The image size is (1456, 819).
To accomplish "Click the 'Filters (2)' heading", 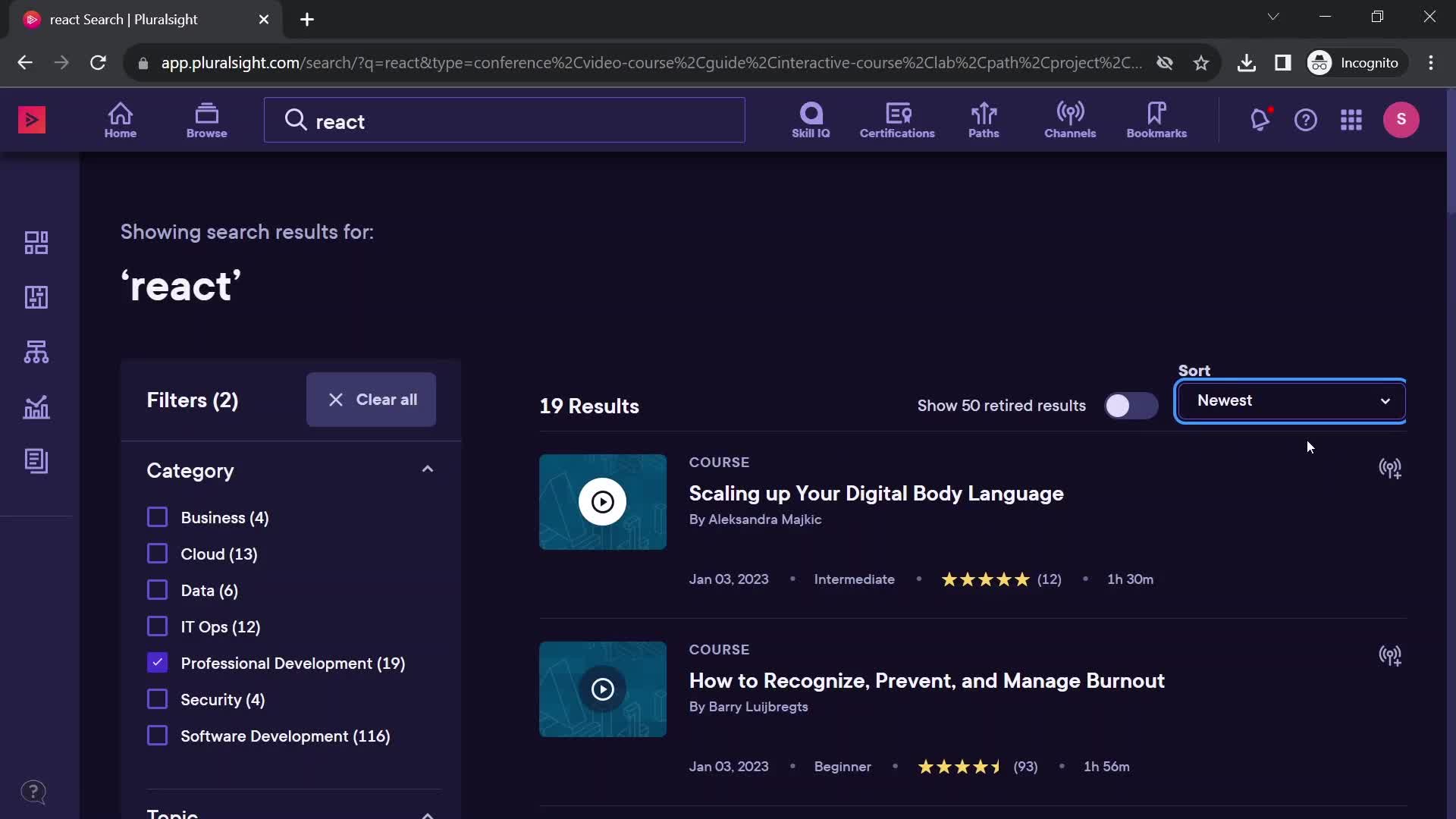I will tap(193, 400).
